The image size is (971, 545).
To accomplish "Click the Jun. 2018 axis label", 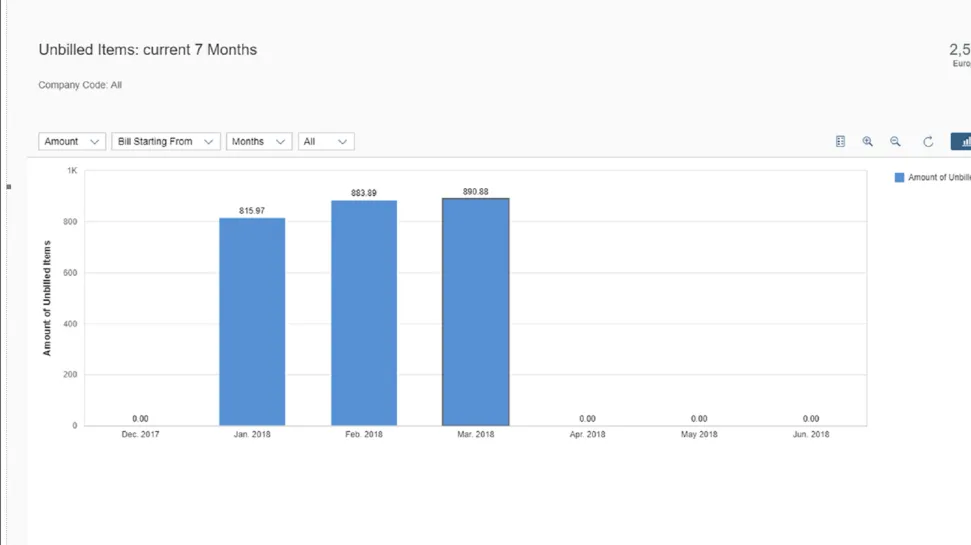I will [810, 435].
